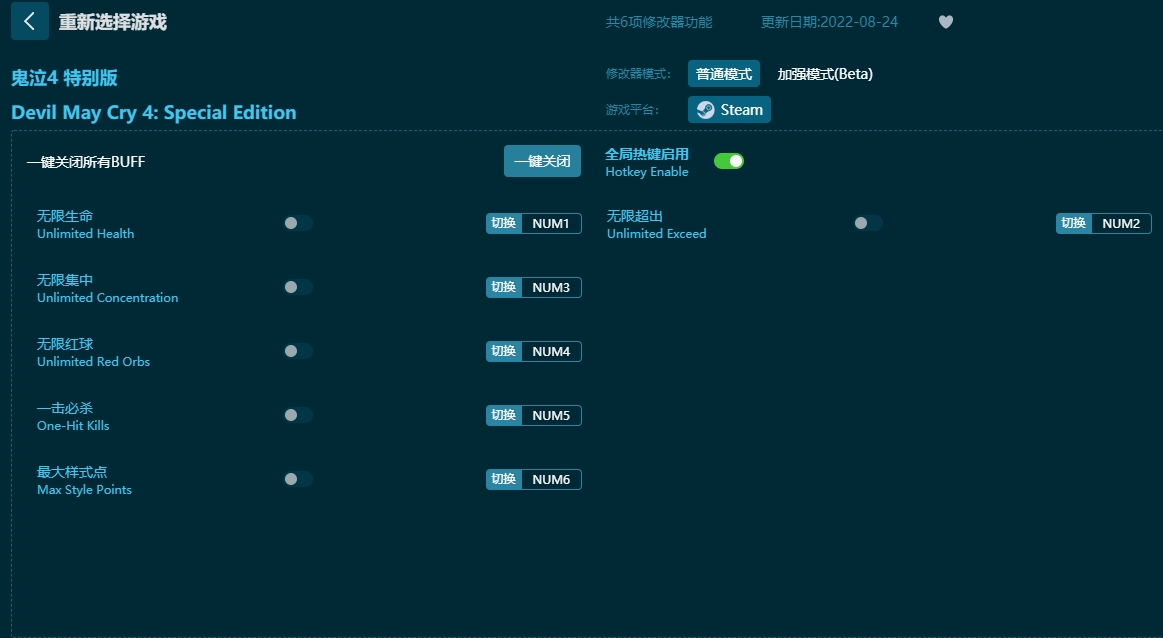Image resolution: width=1163 pixels, height=638 pixels.
Task: Select the Steam platform button
Action: (x=729, y=110)
